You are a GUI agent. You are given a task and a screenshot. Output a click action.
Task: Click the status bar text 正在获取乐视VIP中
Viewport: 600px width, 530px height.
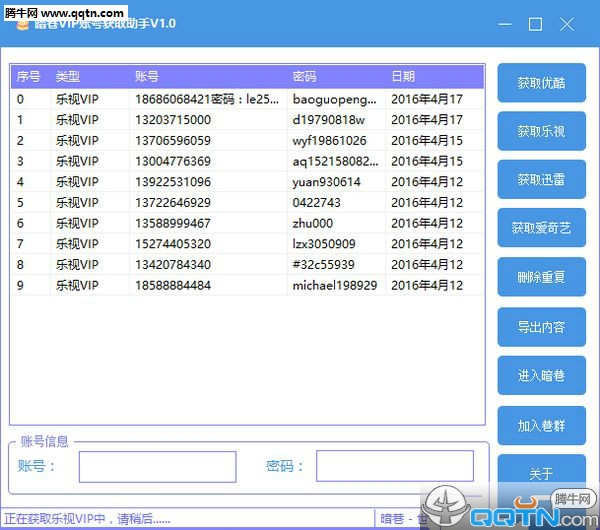click(x=87, y=519)
